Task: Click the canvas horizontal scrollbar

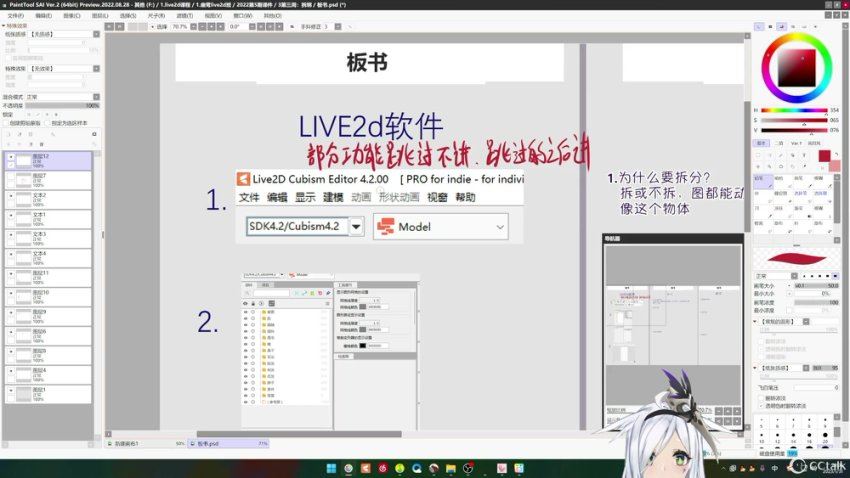Action: 299,434
